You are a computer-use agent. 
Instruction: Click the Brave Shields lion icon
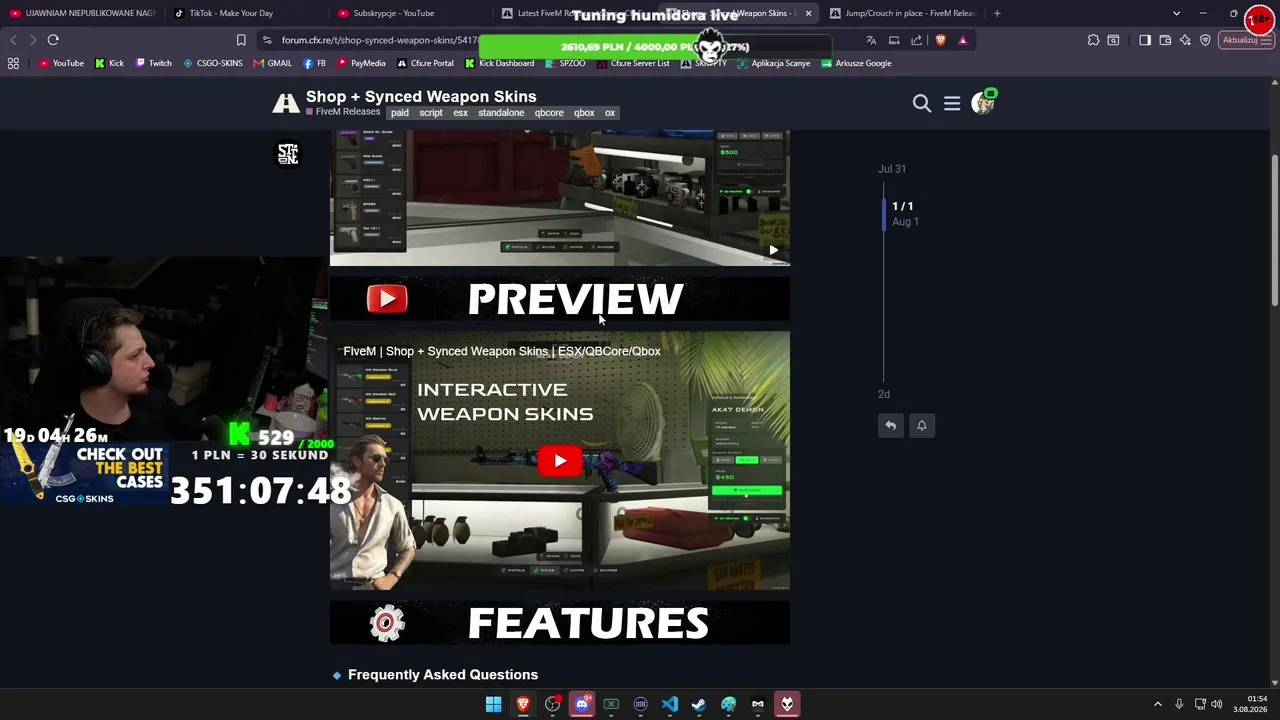click(x=940, y=40)
